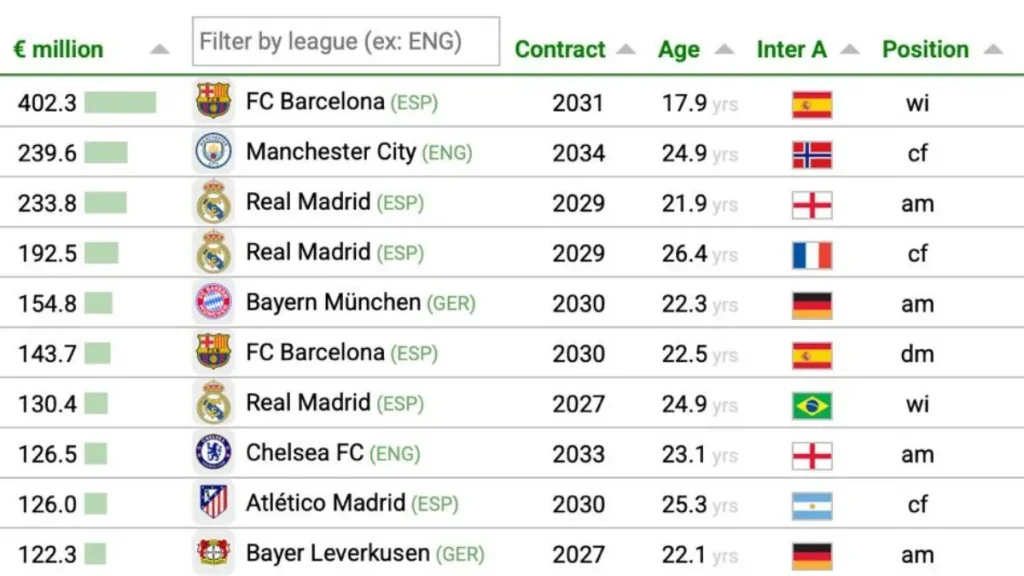Click the Chelsea FC club crest
This screenshot has height=576, width=1024.
214,452
